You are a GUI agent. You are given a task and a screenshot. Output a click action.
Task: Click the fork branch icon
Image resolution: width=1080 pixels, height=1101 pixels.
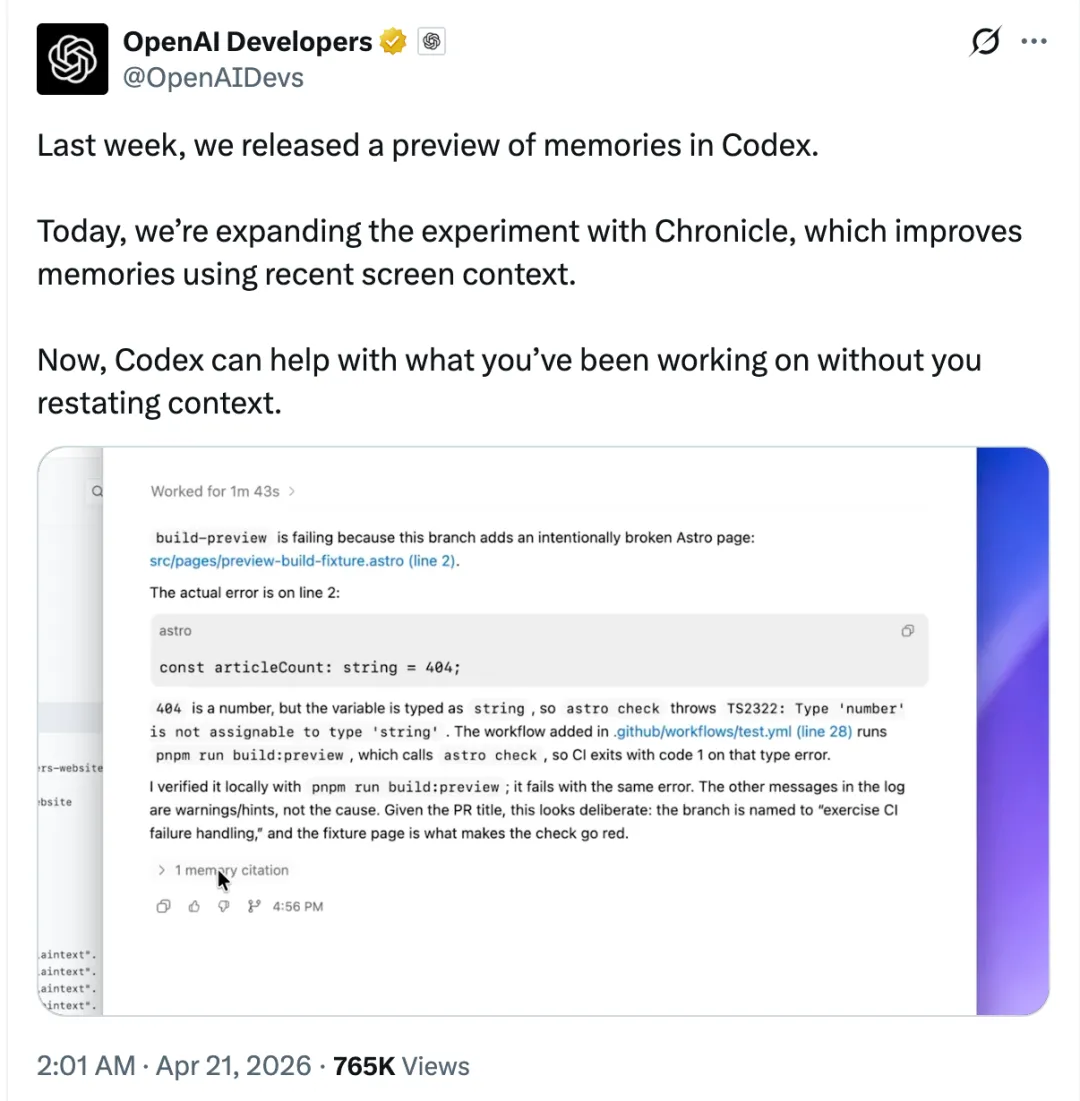pos(253,907)
